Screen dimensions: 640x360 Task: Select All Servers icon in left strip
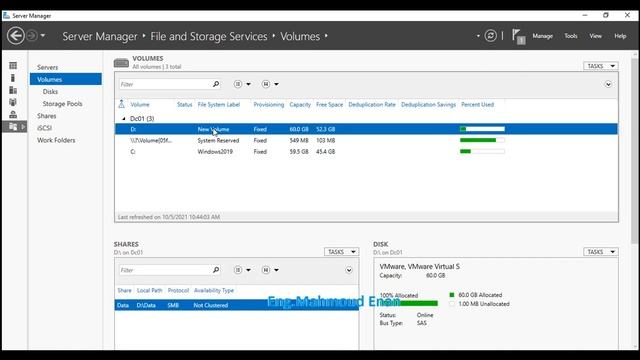(x=13, y=90)
